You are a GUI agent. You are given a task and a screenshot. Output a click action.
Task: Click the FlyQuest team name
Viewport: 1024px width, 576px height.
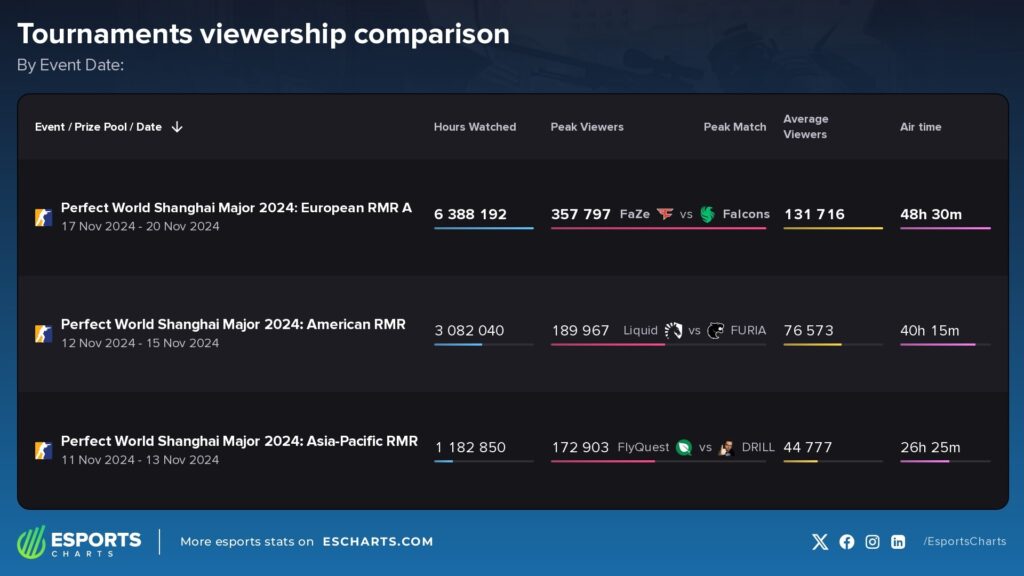[x=643, y=447]
